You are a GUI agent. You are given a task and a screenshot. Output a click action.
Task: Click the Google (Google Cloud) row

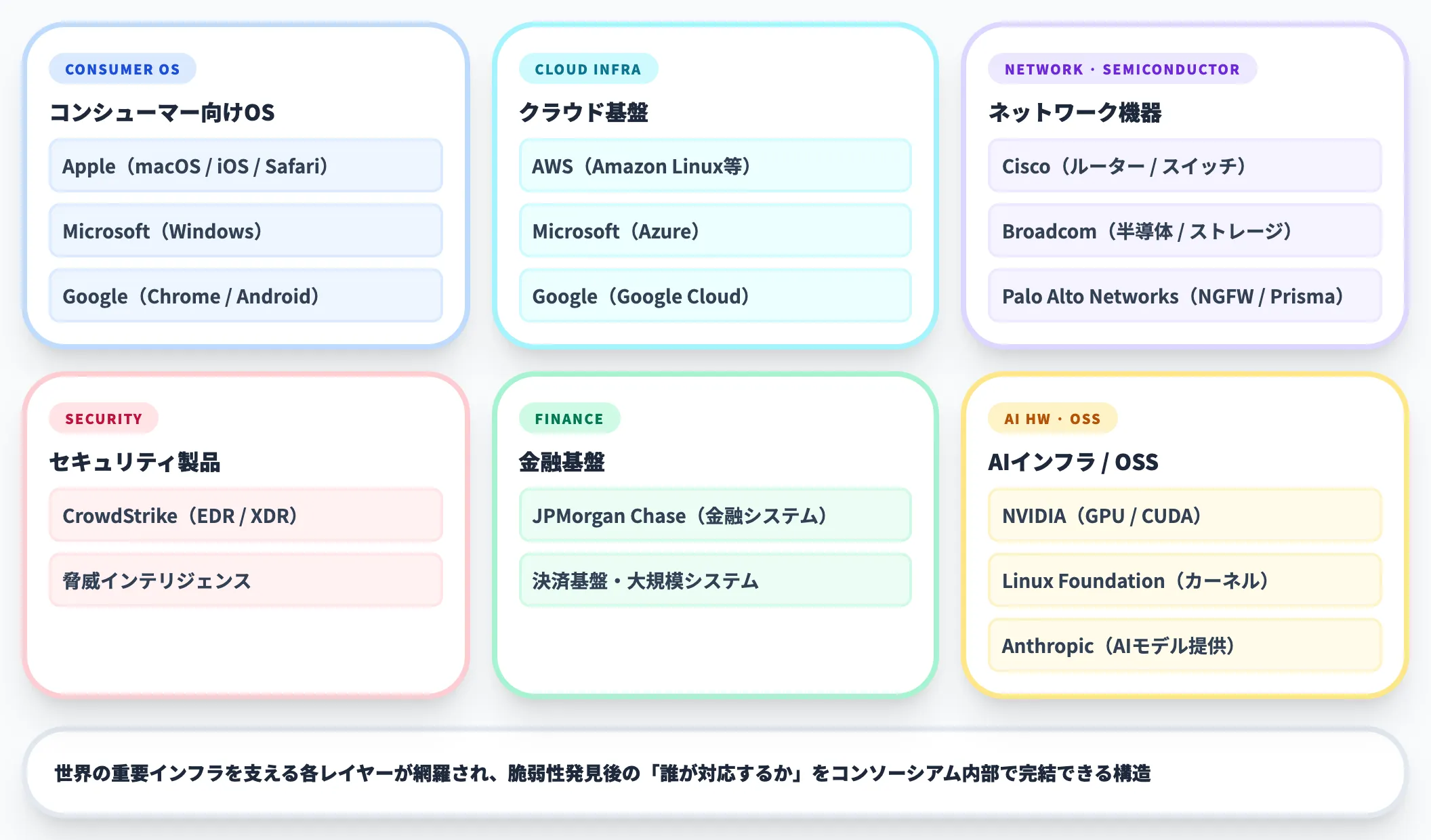click(715, 296)
